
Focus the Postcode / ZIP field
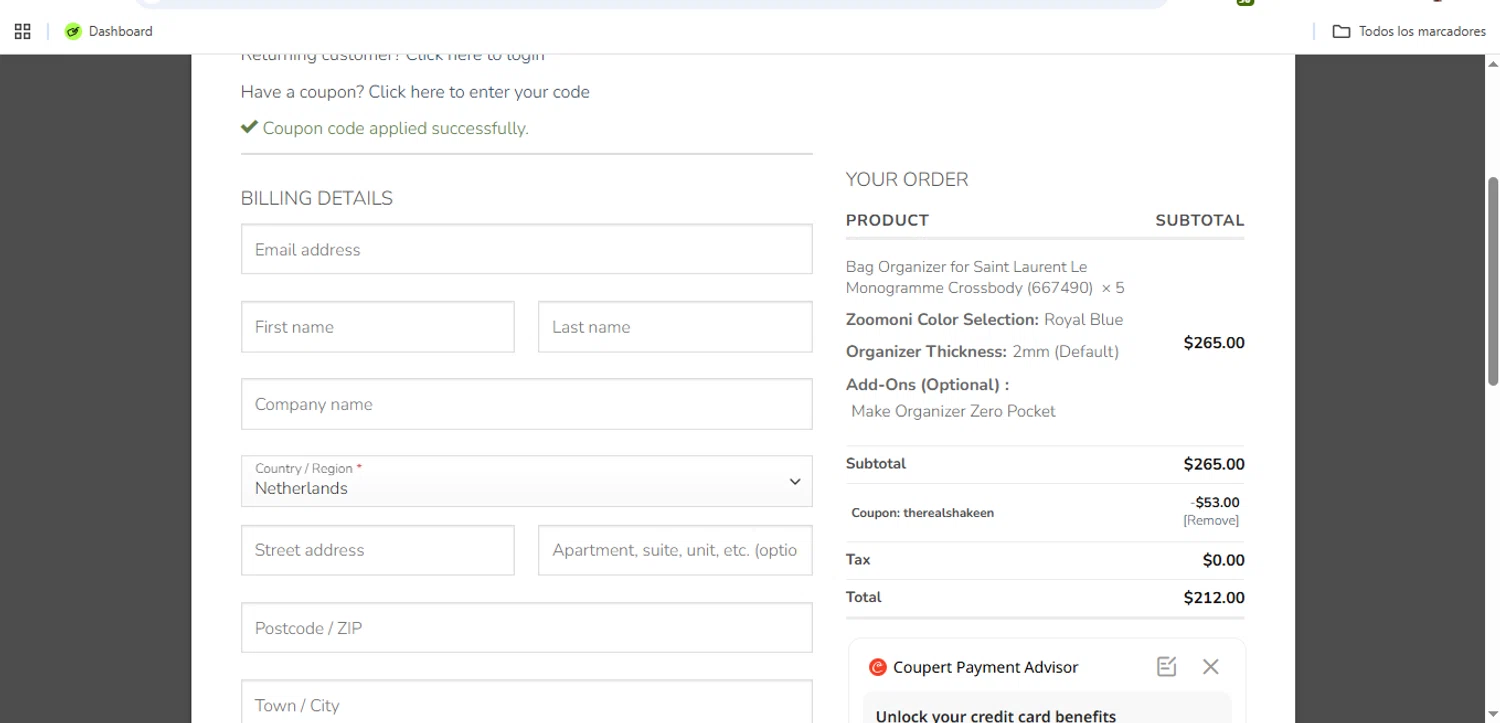coord(526,628)
